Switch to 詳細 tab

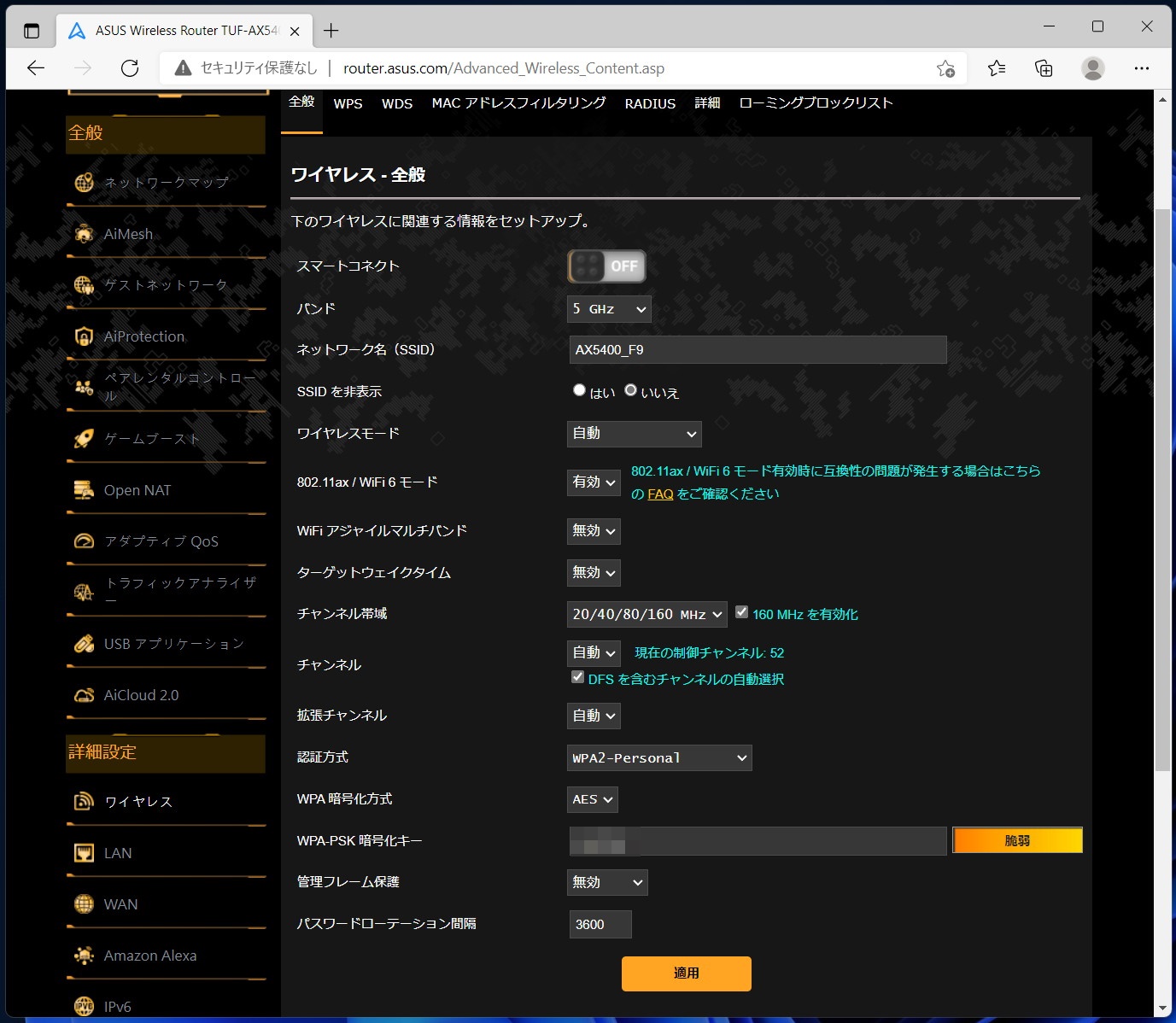[707, 103]
